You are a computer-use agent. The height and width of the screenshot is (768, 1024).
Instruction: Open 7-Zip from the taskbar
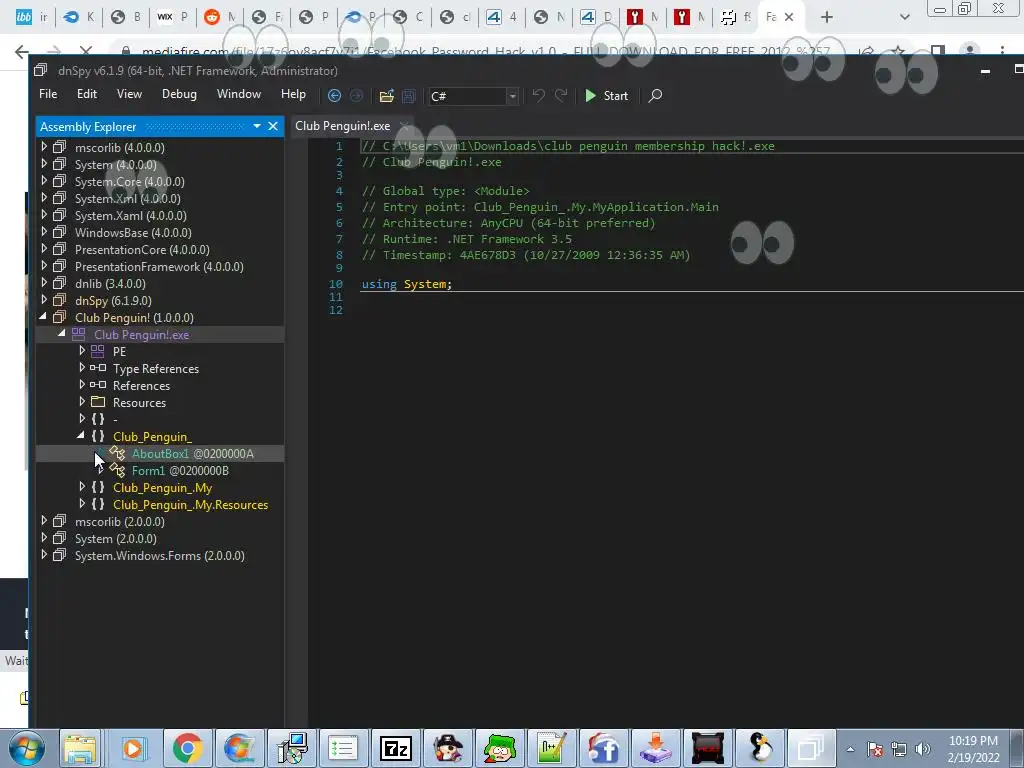[x=396, y=748]
